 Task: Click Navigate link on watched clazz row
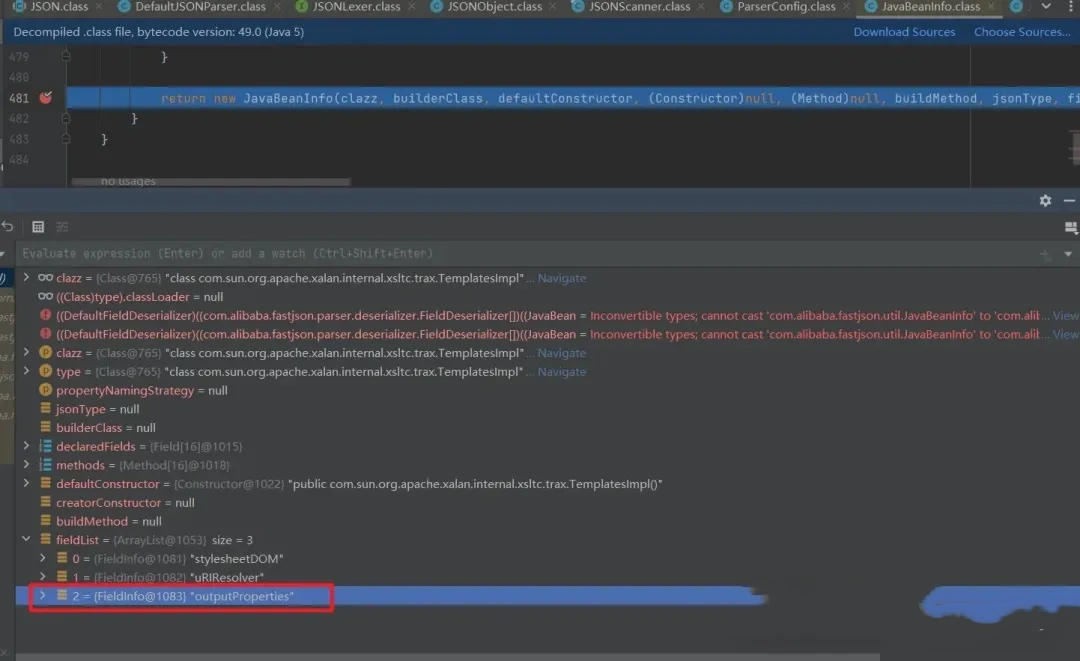pyautogui.click(x=561, y=278)
